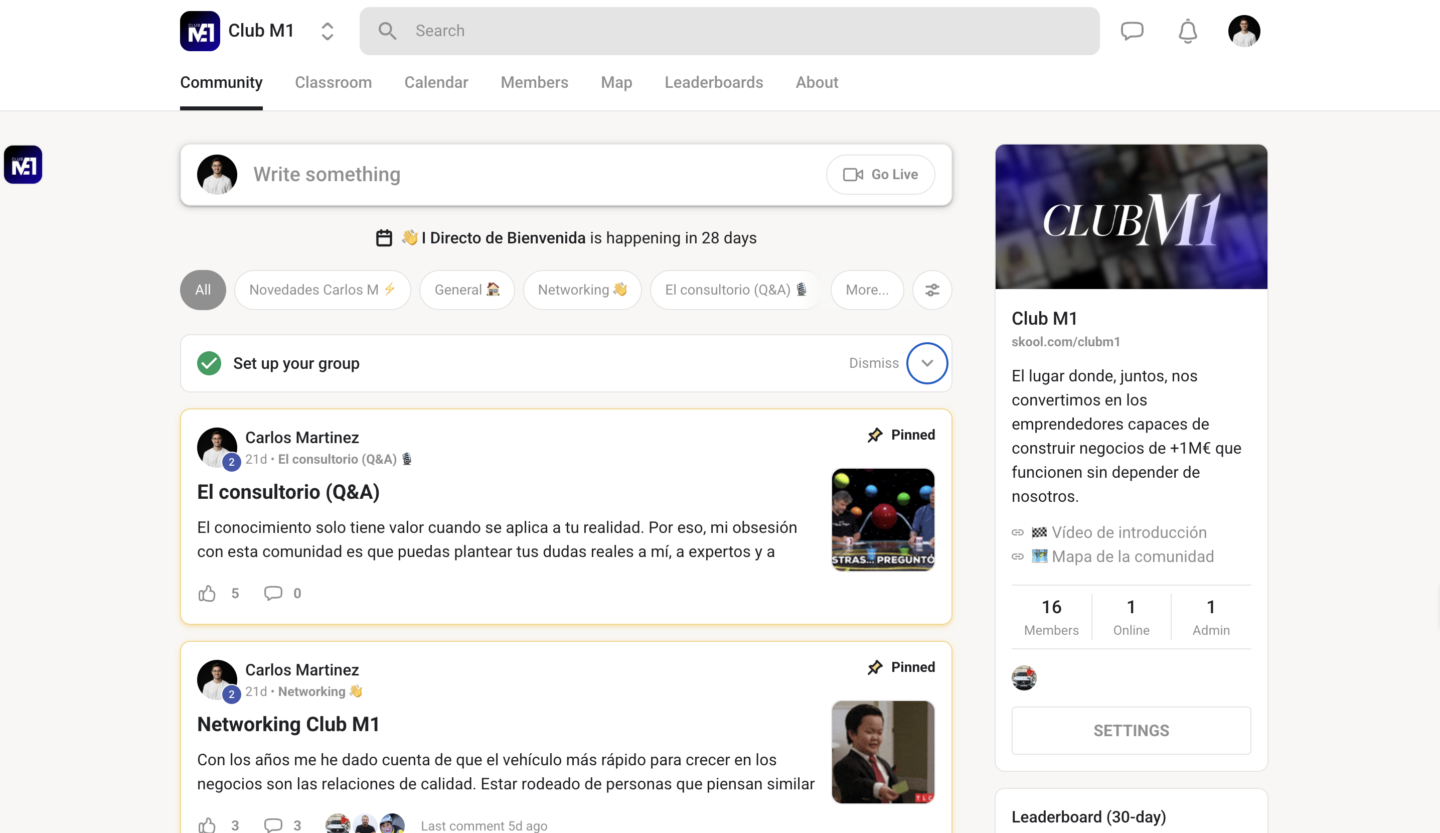
Task: Click the skool.com/clubm1 URL text
Action: coord(1066,342)
